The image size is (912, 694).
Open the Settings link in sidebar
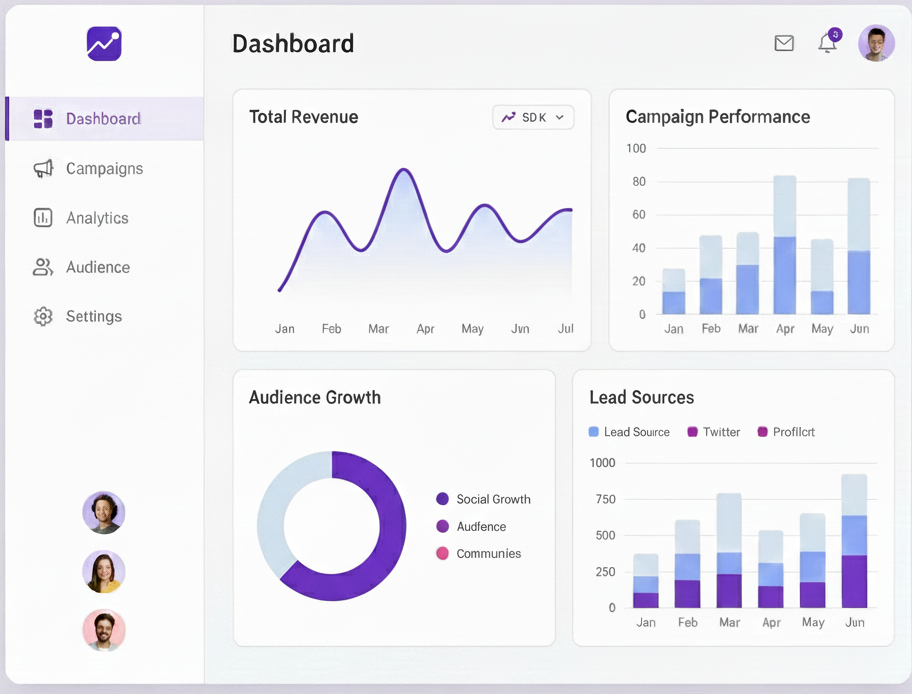[94, 316]
